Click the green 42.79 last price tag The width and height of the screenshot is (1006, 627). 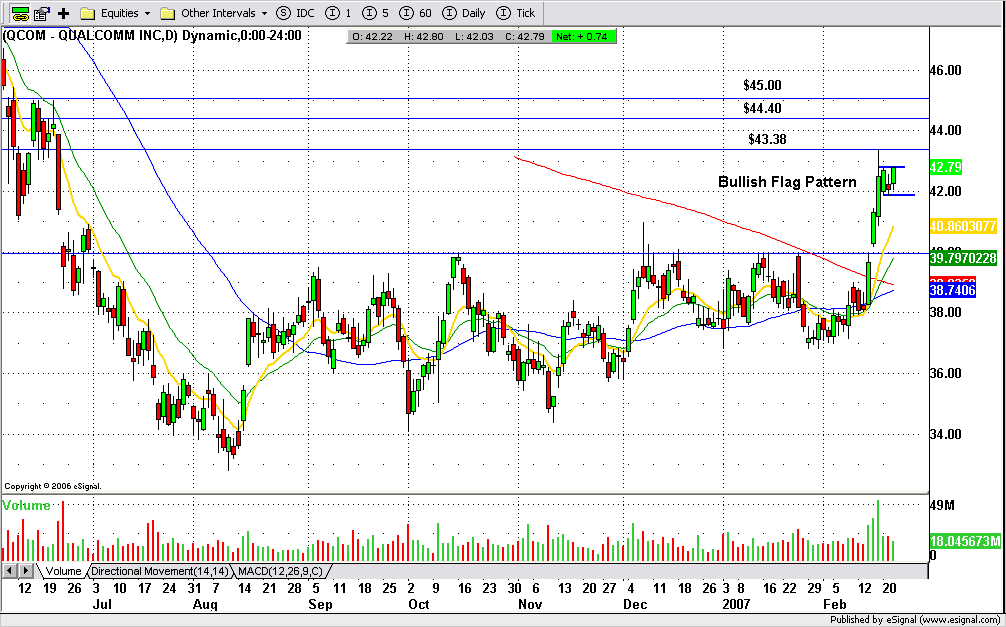946,167
